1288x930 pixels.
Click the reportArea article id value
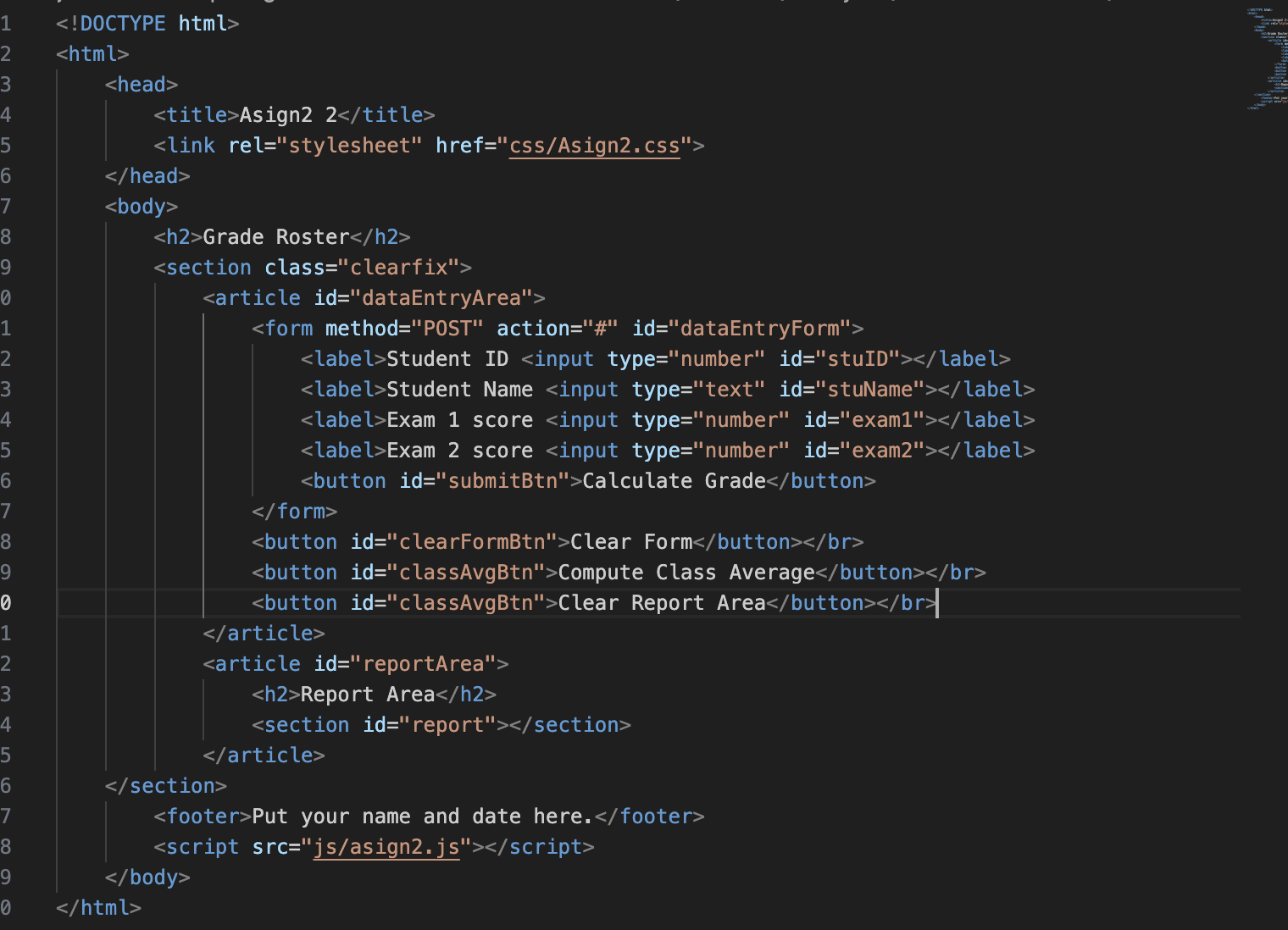tap(426, 663)
